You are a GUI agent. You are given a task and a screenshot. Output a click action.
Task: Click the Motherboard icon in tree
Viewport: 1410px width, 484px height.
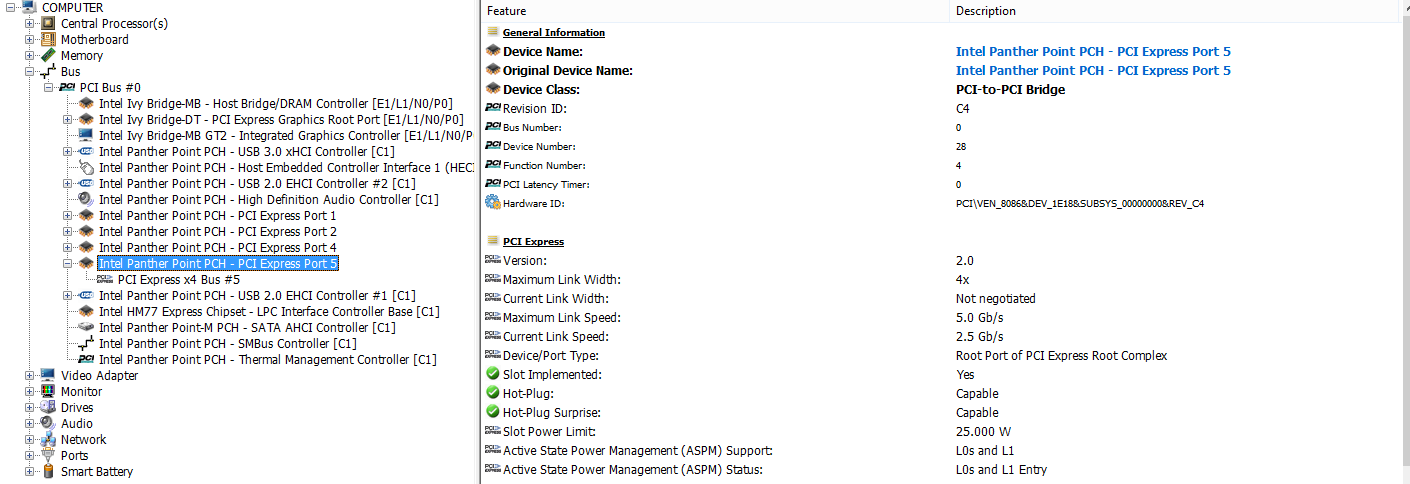(48, 39)
